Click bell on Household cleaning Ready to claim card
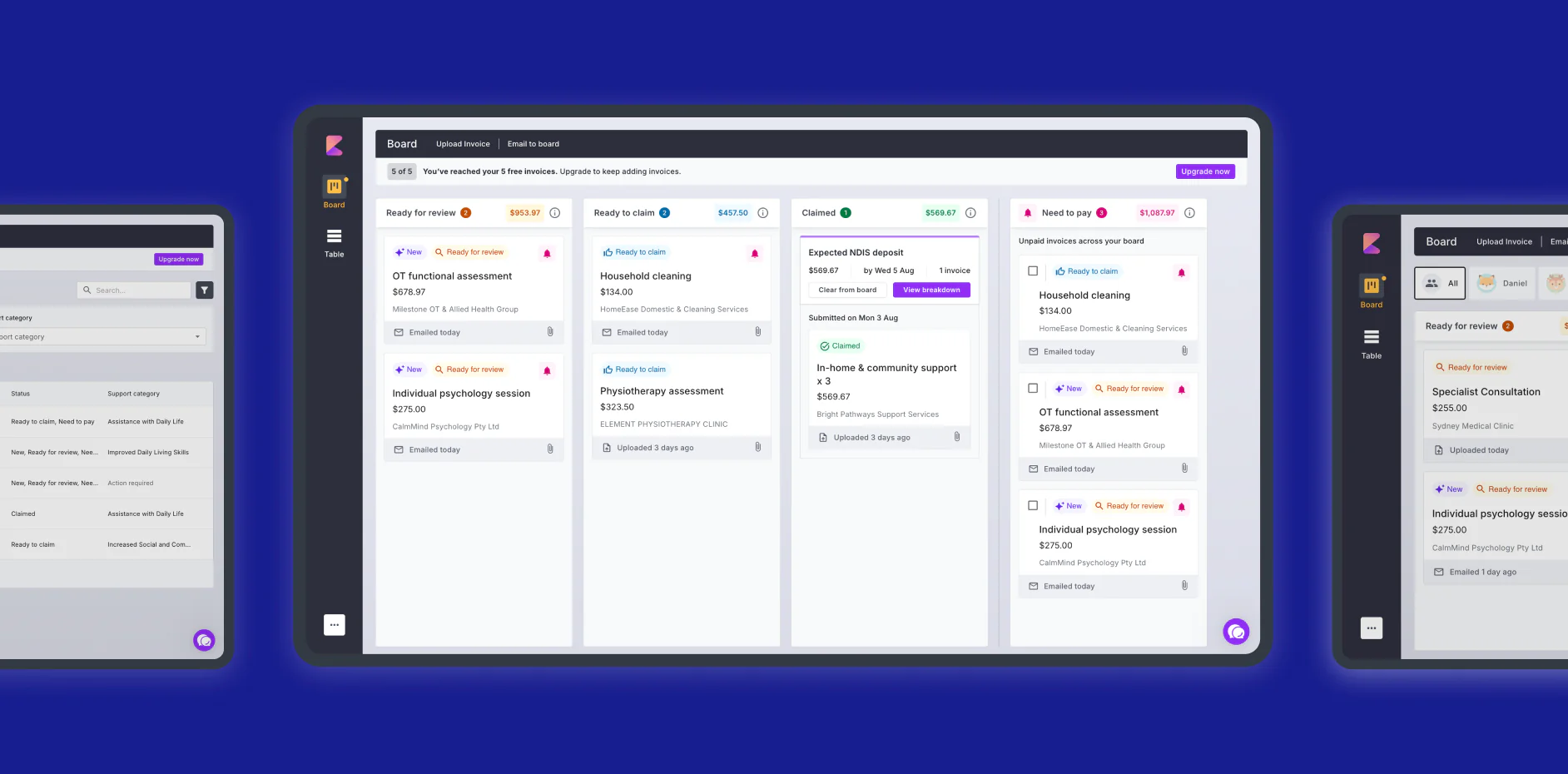 (x=755, y=253)
